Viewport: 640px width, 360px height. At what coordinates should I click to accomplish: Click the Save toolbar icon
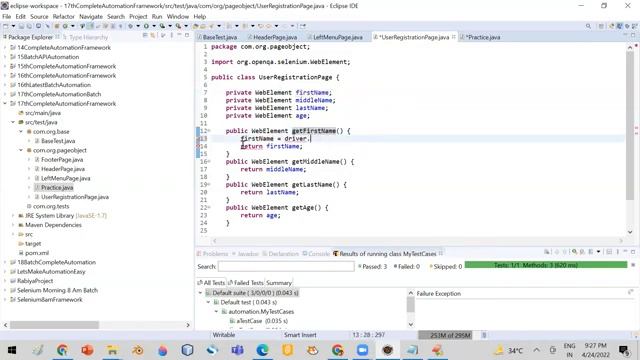click(21, 26)
